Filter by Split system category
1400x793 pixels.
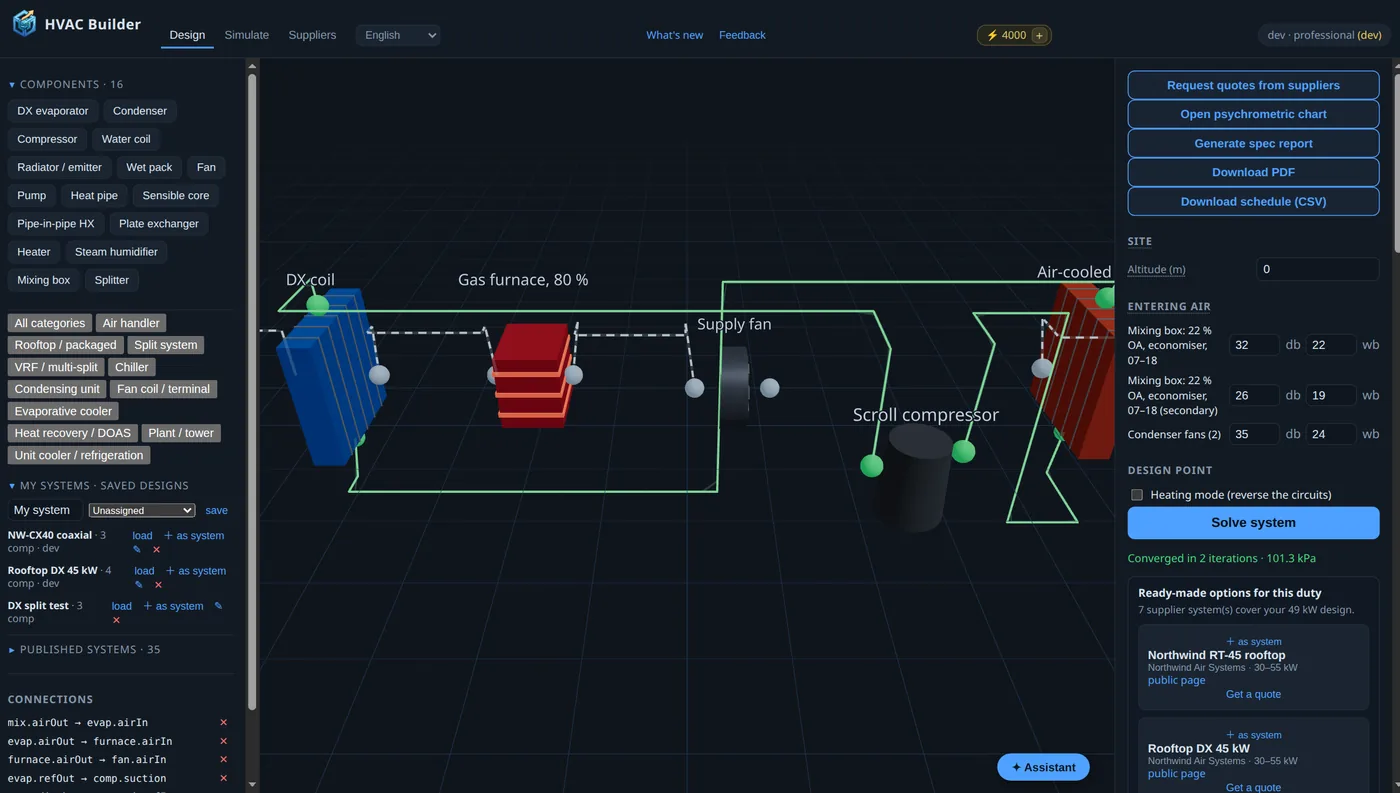pos(166,345)
